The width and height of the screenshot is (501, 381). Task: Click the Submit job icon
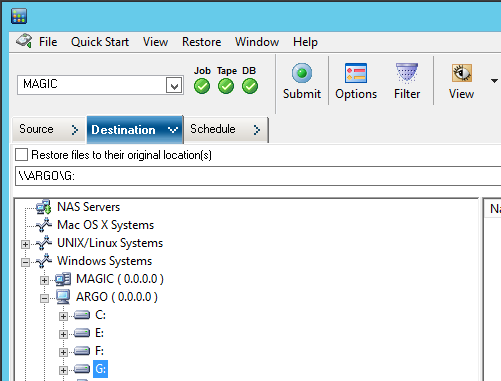point(302,73)
